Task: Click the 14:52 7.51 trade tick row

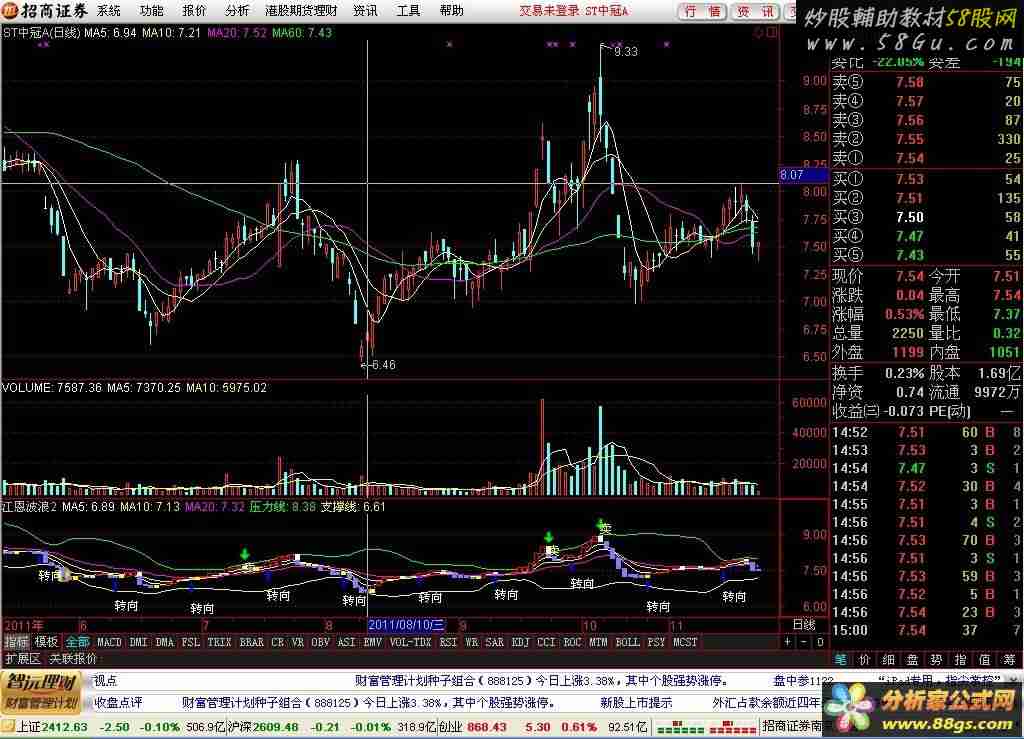Action: (x=926, y=432)
